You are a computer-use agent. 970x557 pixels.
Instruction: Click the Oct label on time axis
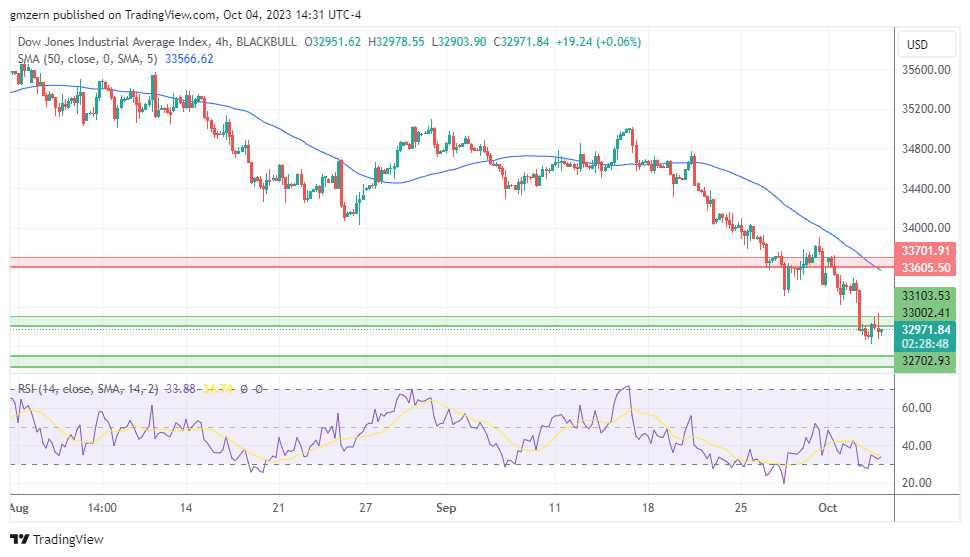[828, 508]
